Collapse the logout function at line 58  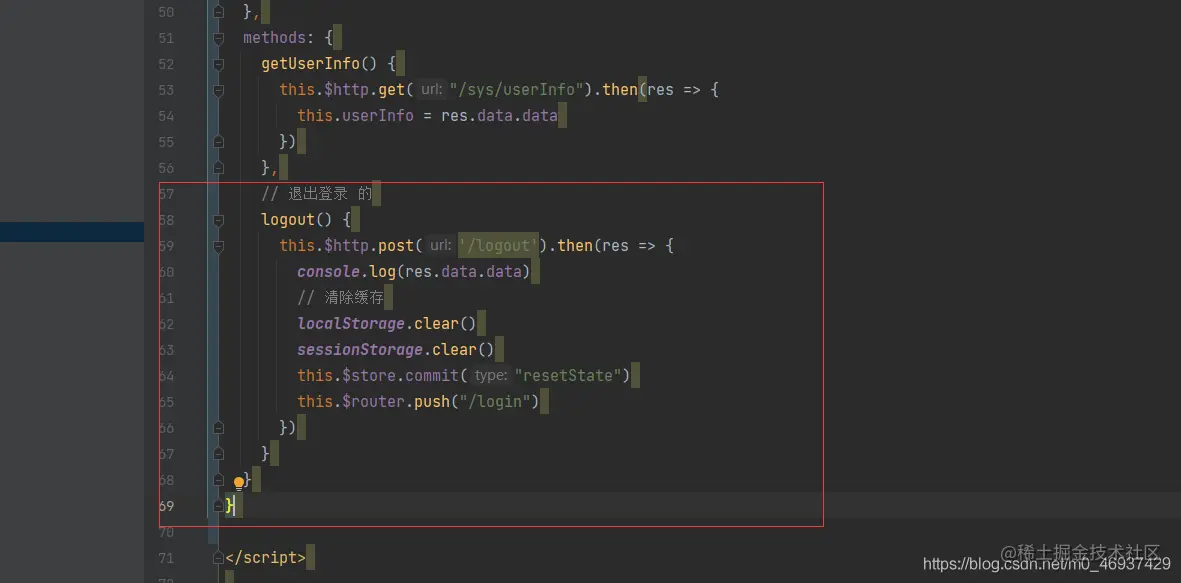click(218, 220)
